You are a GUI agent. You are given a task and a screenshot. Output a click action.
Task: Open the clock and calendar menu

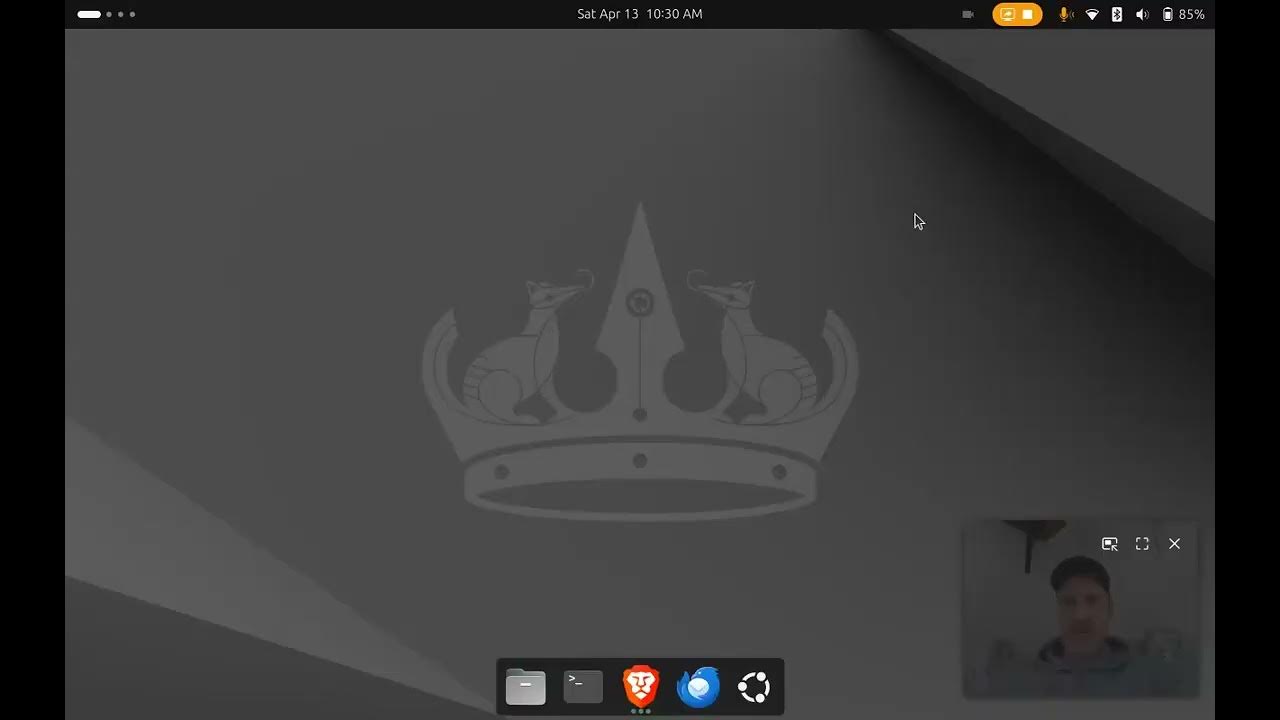pos(640,14)
